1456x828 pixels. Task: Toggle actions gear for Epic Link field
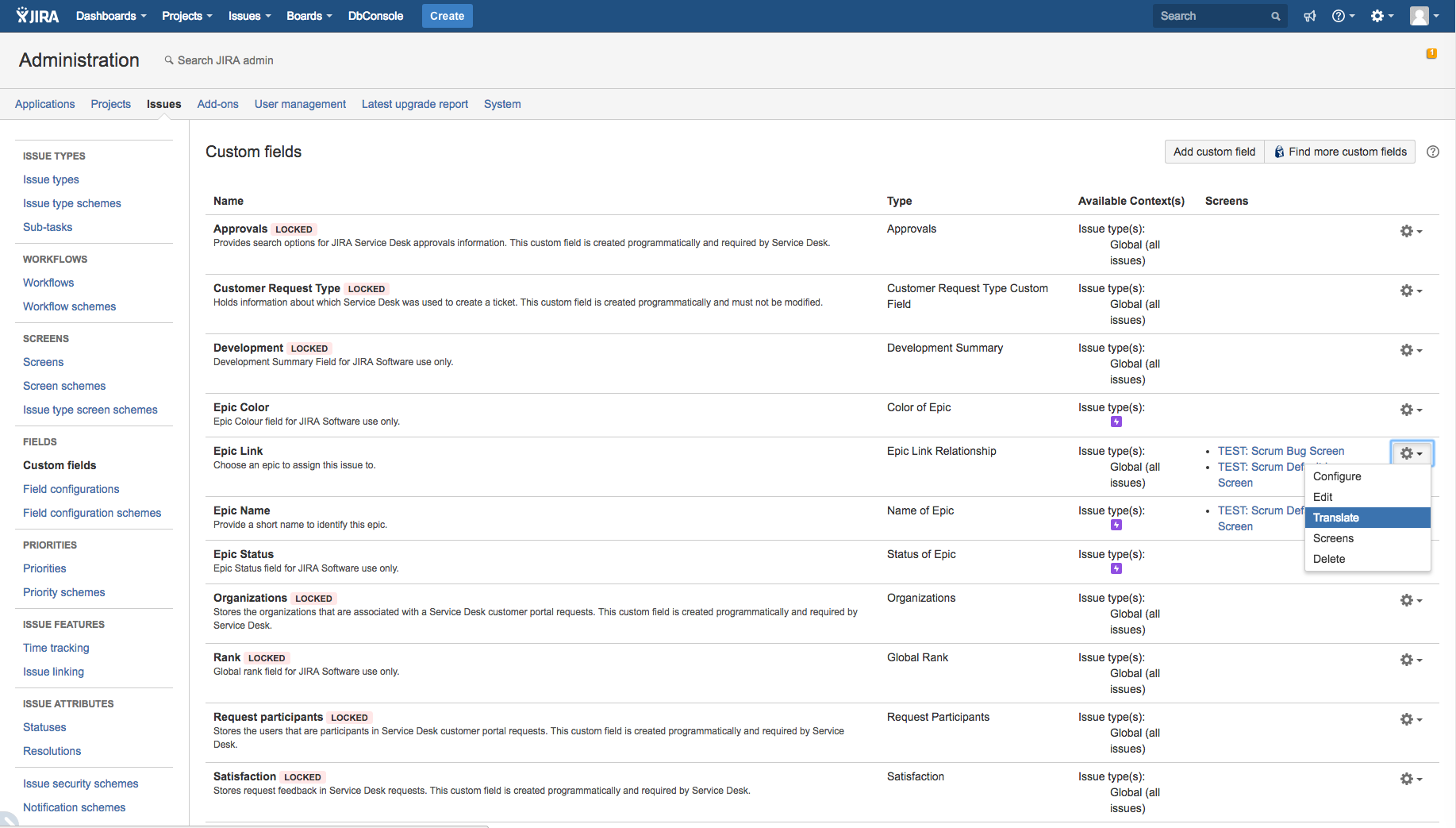click(x=1412, y=453)
